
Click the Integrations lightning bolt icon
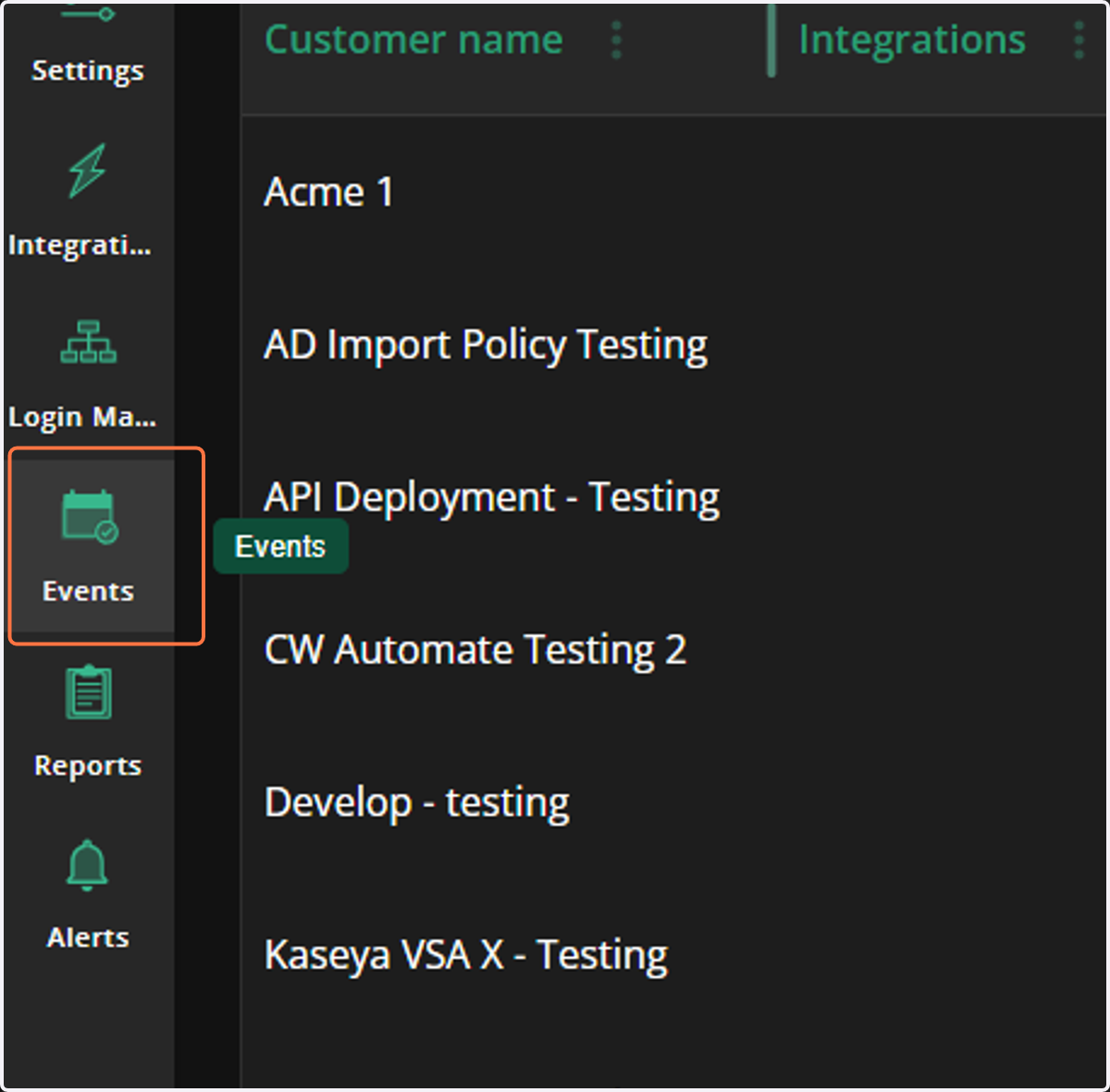(88, 170)
